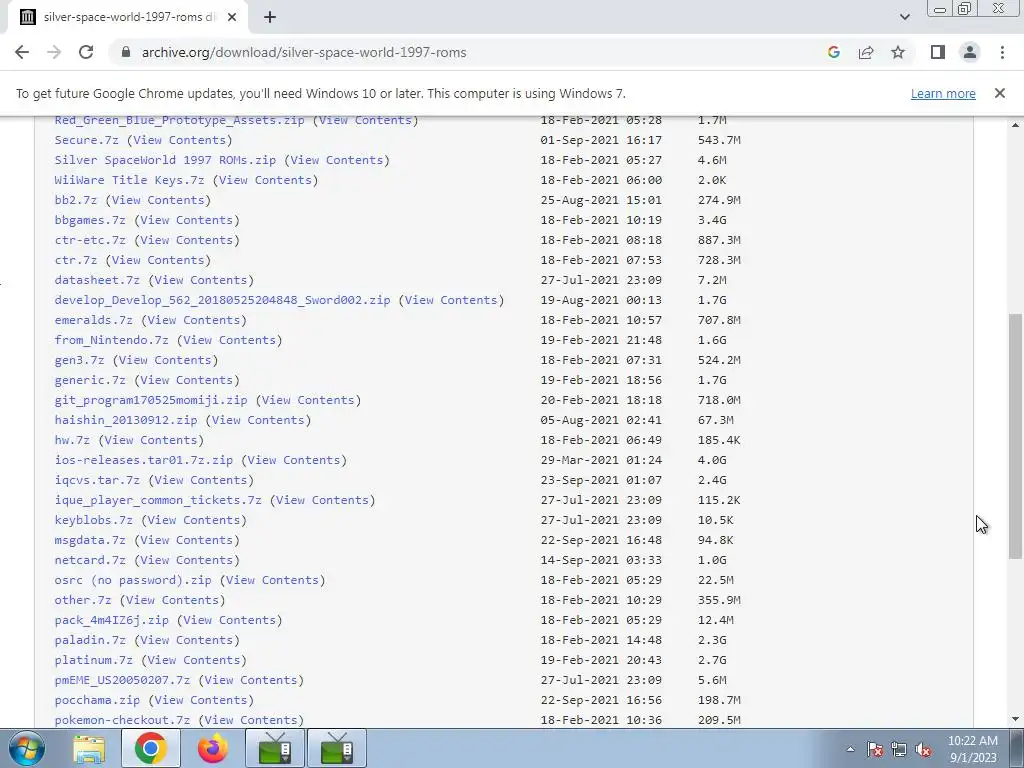The width and height of the screenshot is (1024, 768).
Task: Expand the tab search dropdown
Action: 904,17
